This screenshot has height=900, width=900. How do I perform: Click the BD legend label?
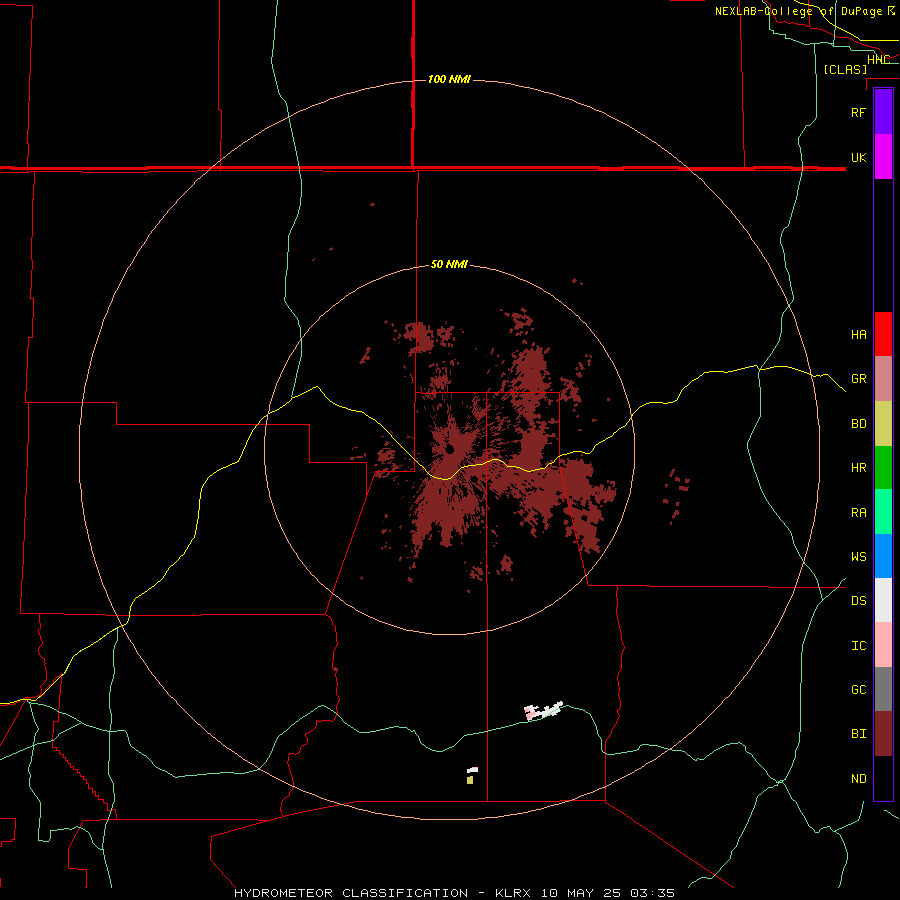pyautogui.click(x=858, y=424)
